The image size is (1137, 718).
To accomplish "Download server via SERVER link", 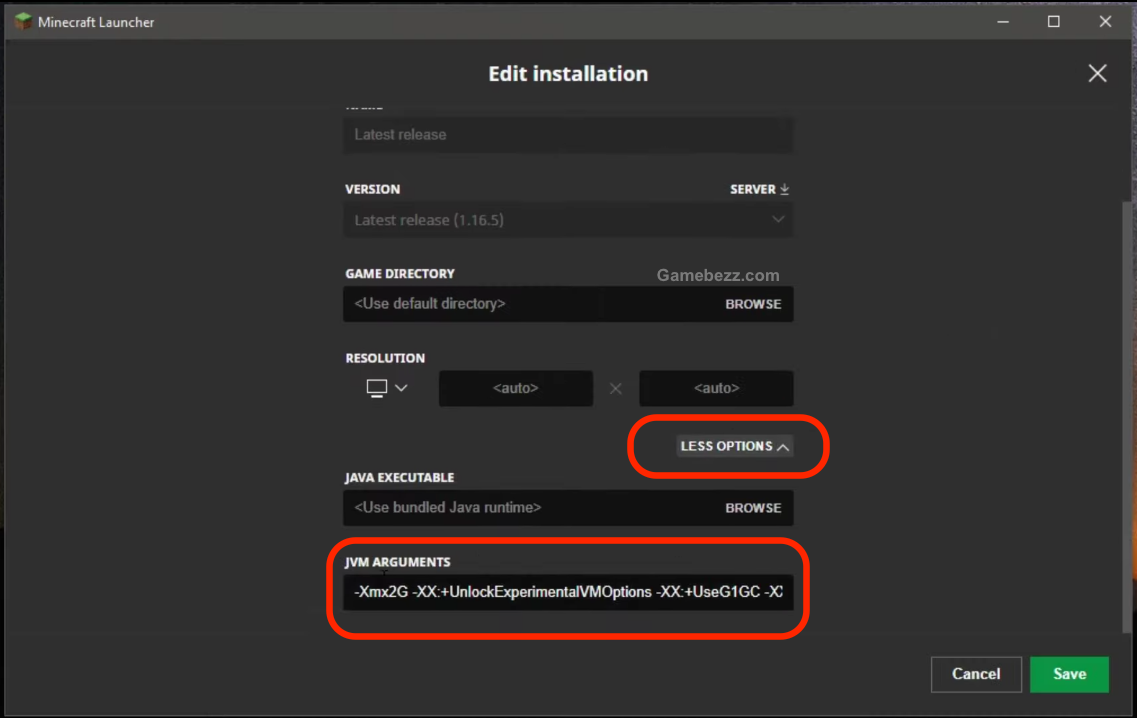I will [x=759, y=189].
